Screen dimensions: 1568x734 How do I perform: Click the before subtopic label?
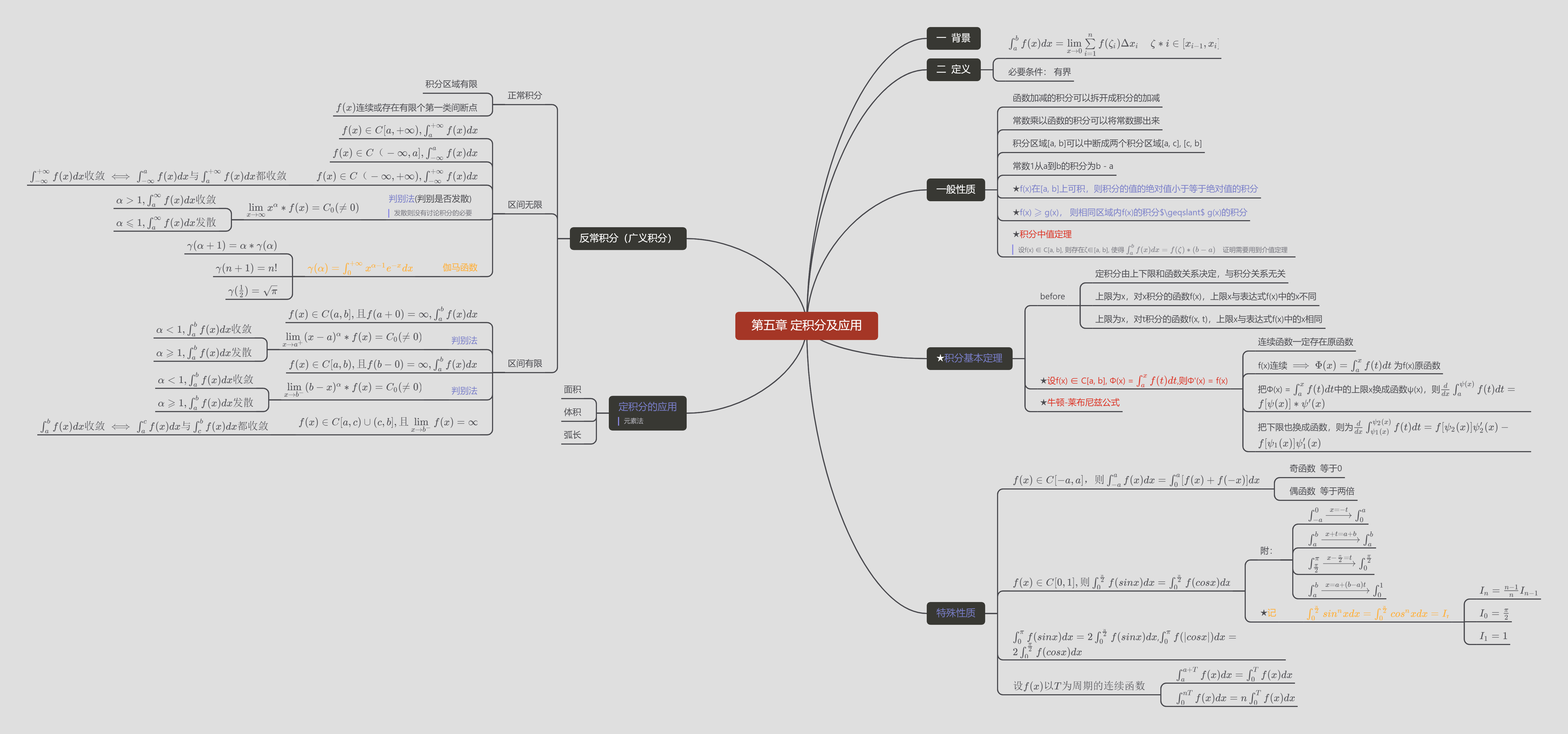tap(1052, 297)
